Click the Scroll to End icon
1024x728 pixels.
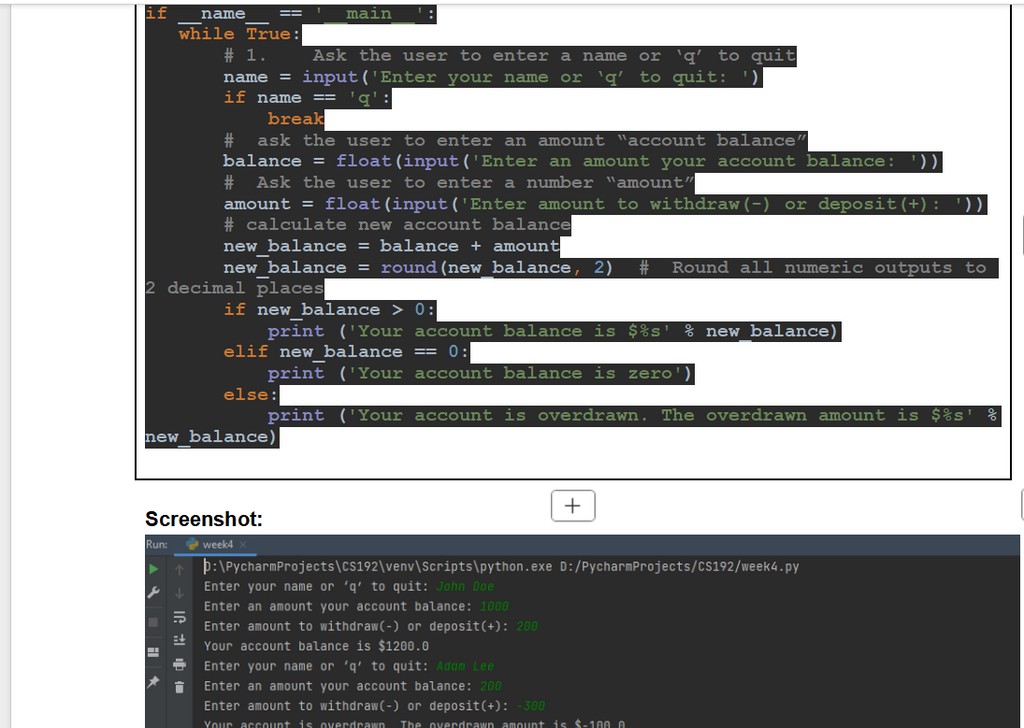[181, 640]
